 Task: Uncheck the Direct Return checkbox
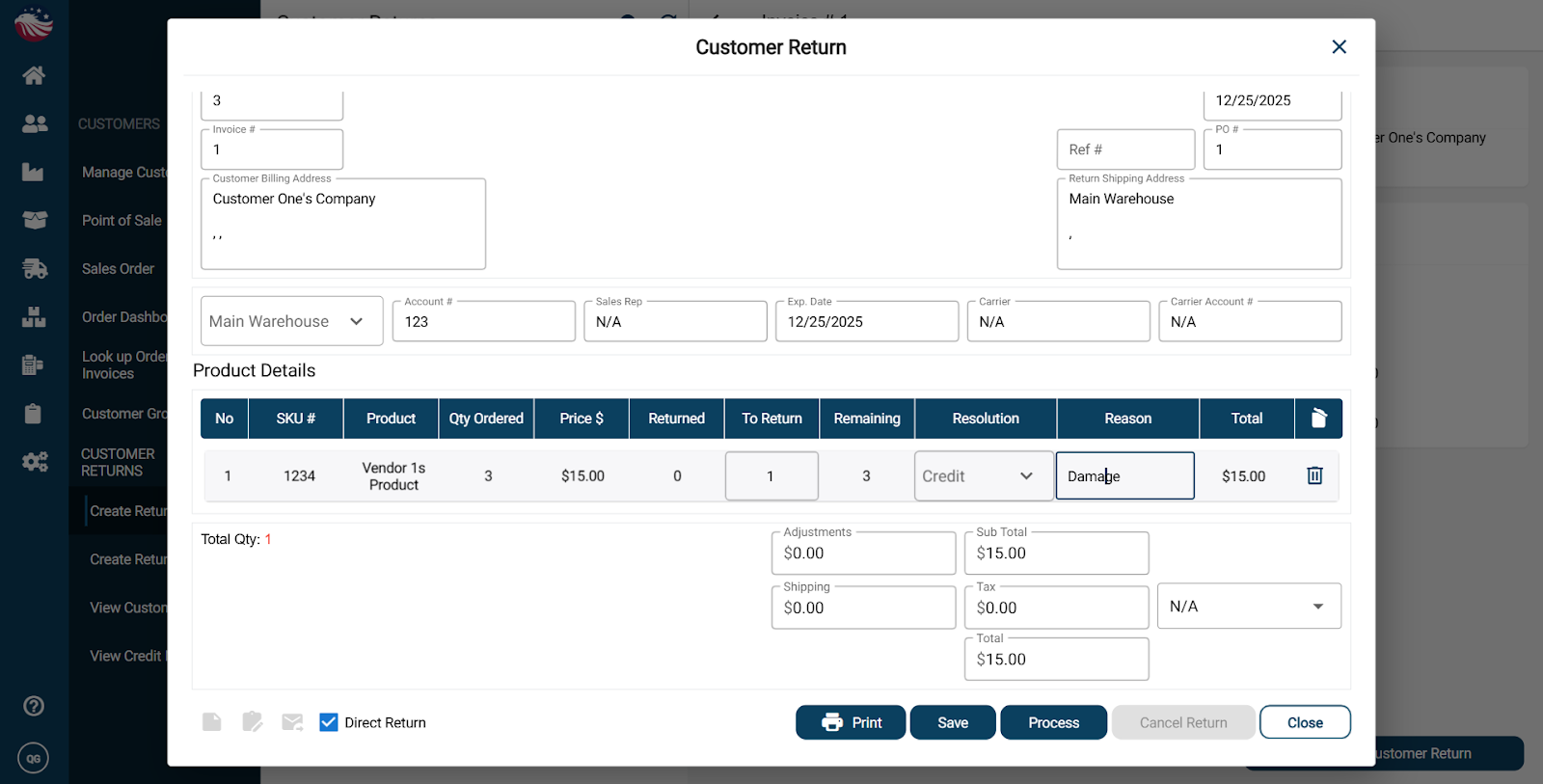[329, 722]
